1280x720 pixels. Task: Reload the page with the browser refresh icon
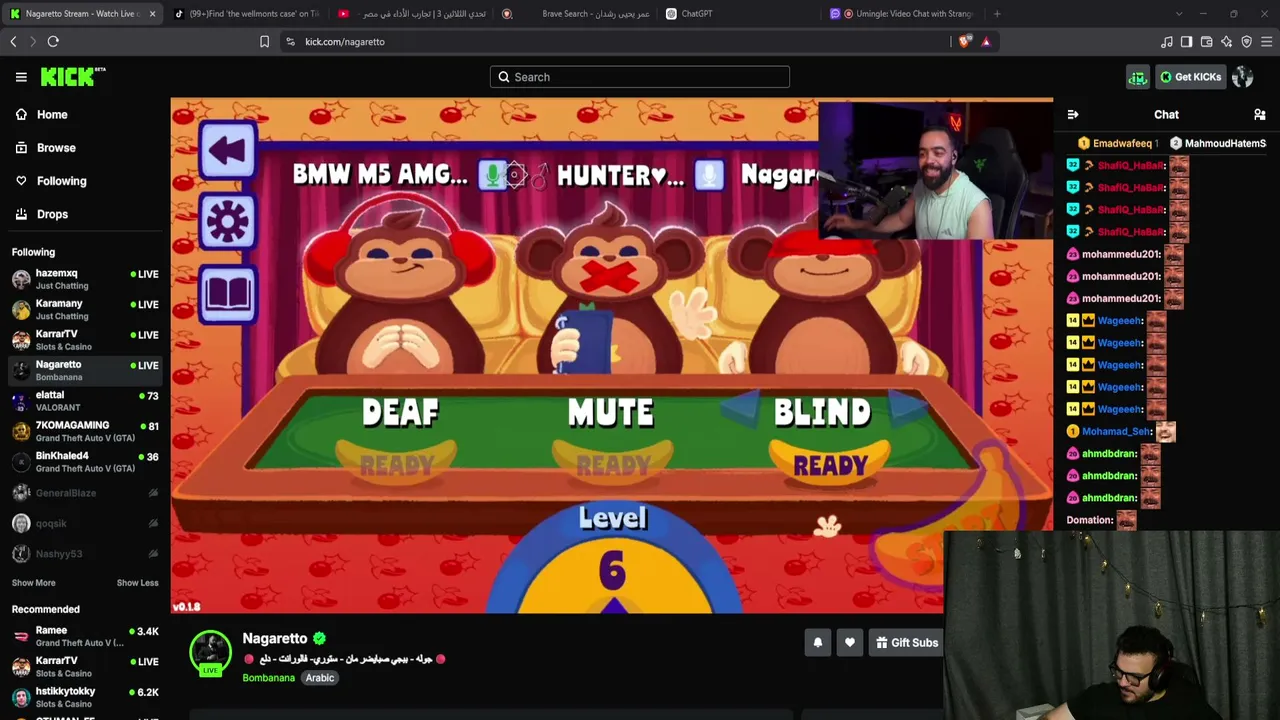point(53,41)
